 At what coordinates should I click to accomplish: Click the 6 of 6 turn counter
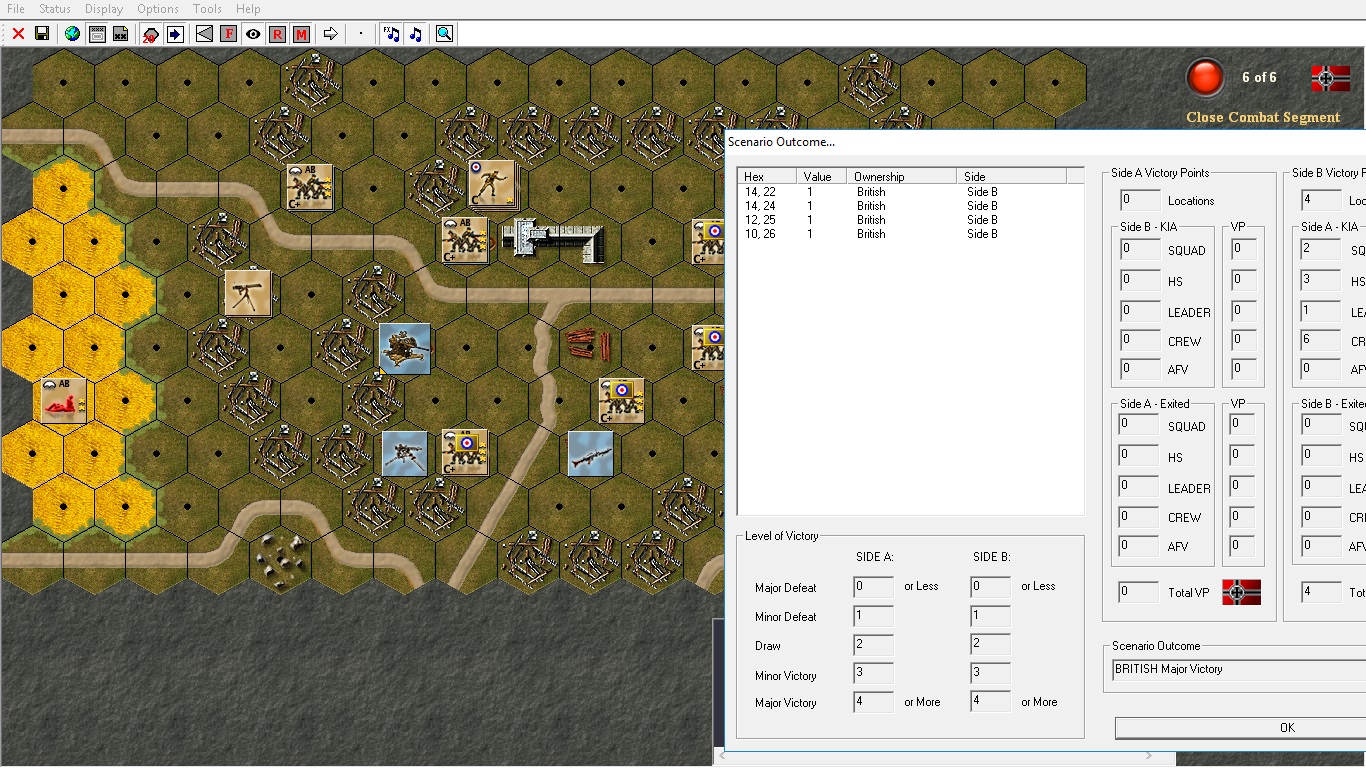(1259, 77)
